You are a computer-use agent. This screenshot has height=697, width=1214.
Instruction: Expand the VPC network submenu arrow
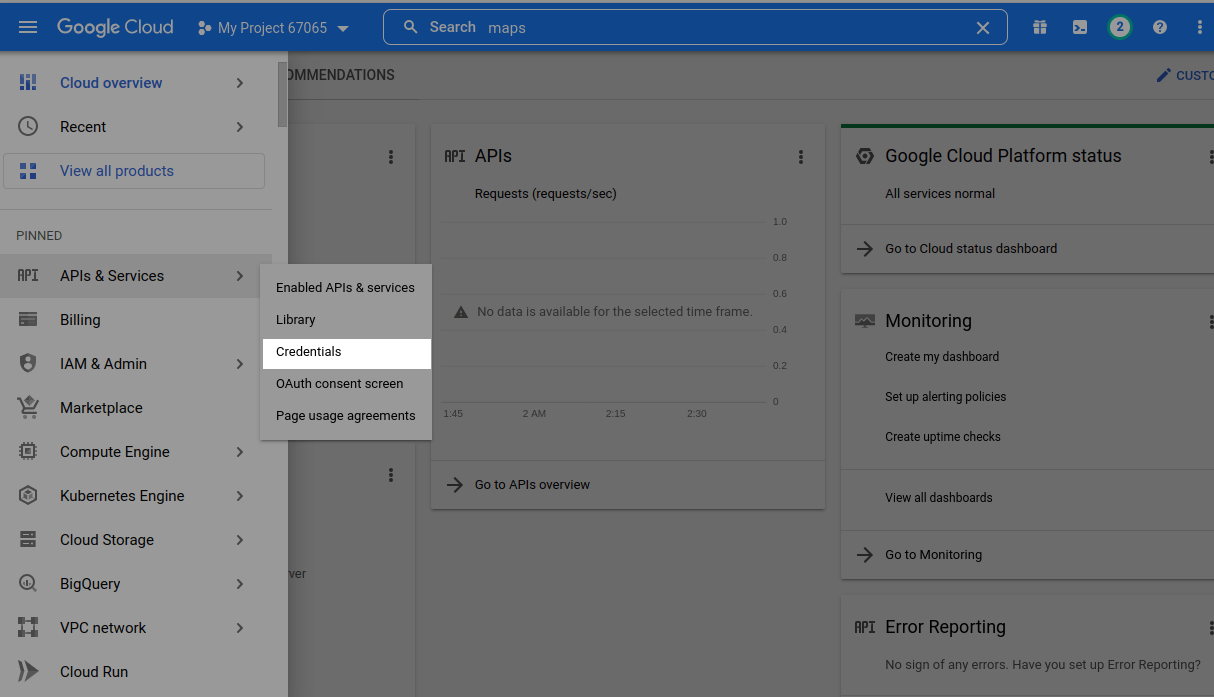coord(240,628)
